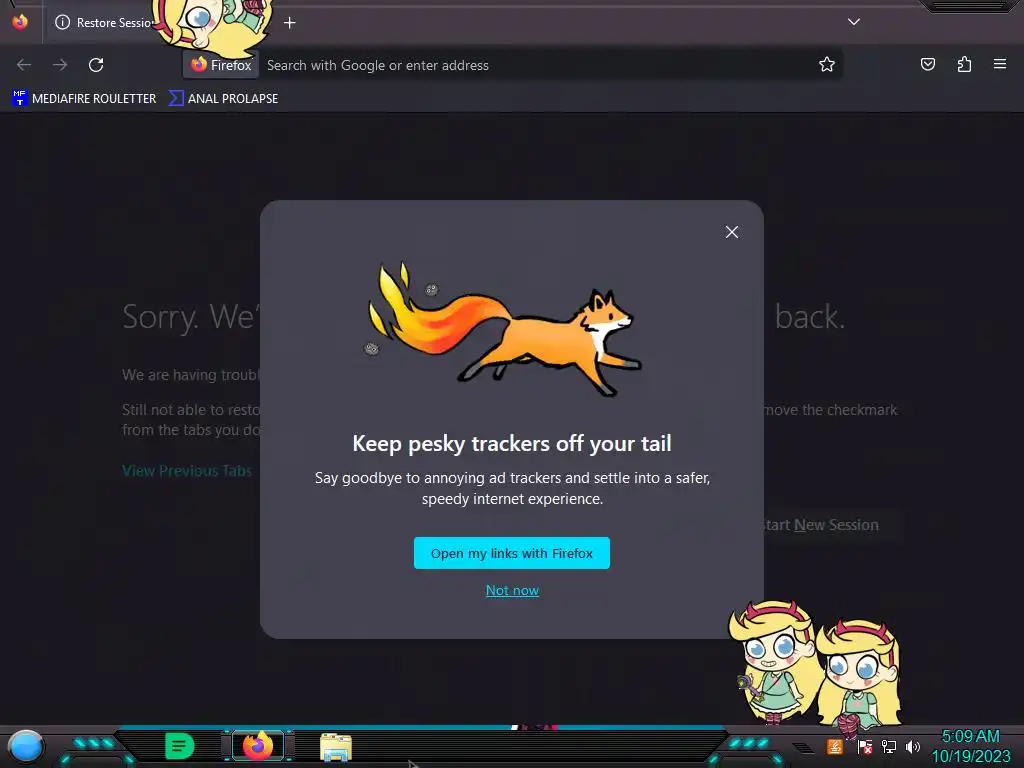Open the Save to Pocket icon

927,64
